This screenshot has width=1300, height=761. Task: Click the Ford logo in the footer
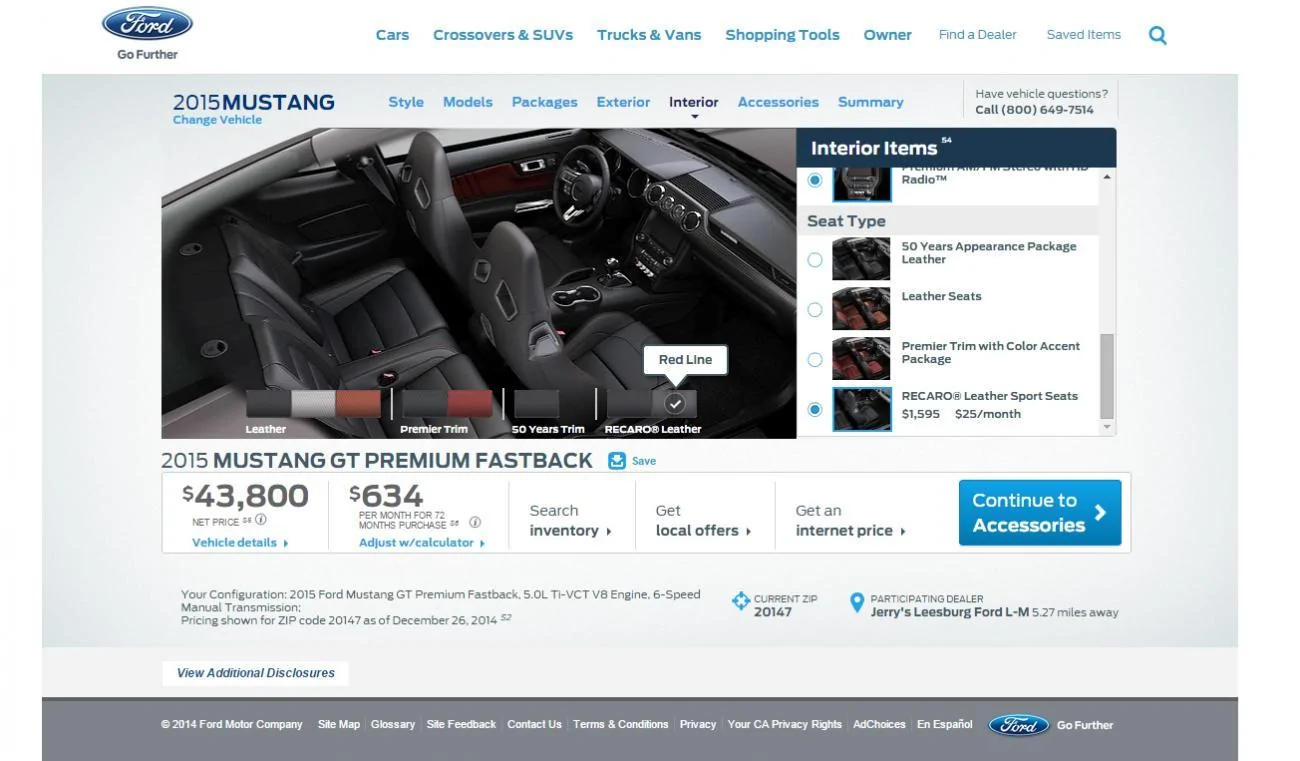(x=1019, y=725)
